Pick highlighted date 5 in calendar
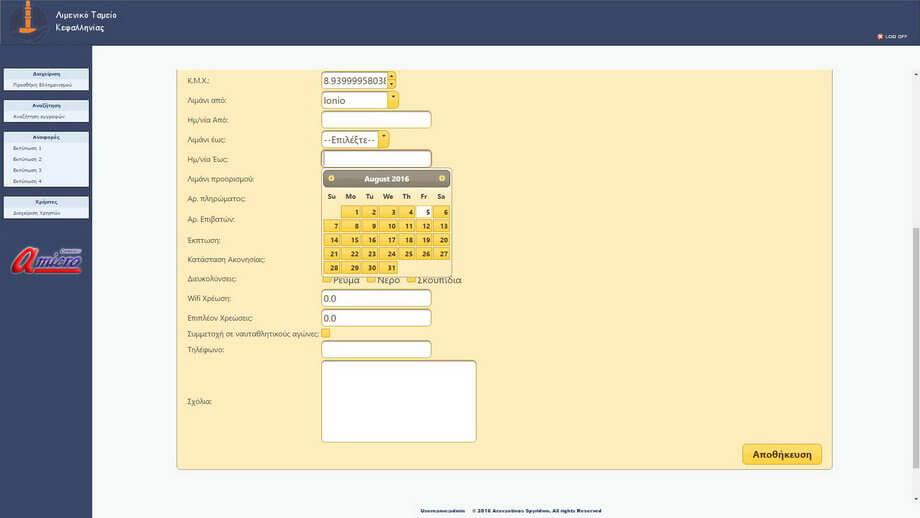920x518 pixels. coord(425,212)
